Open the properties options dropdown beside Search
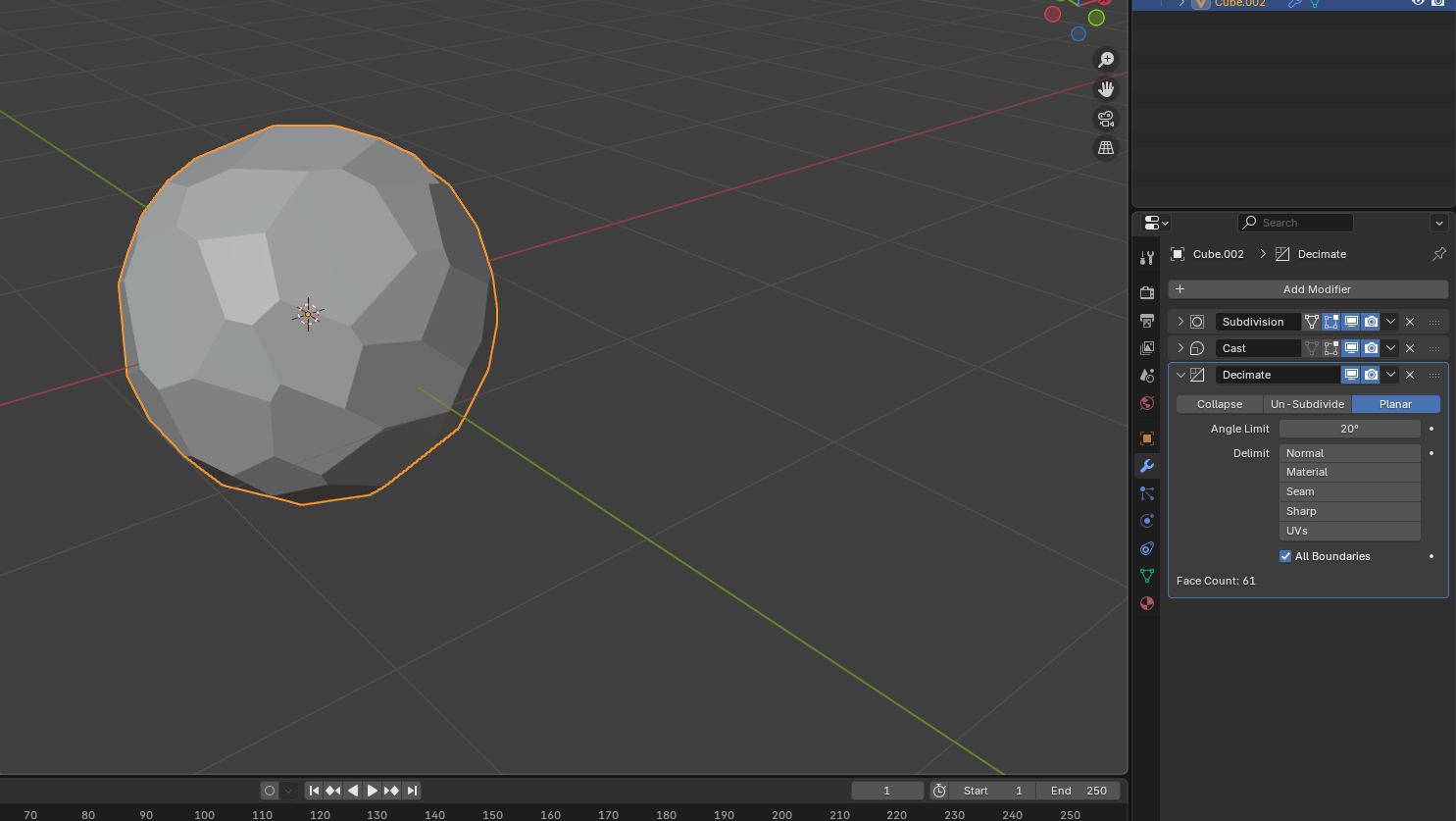 pos(1439,223)
